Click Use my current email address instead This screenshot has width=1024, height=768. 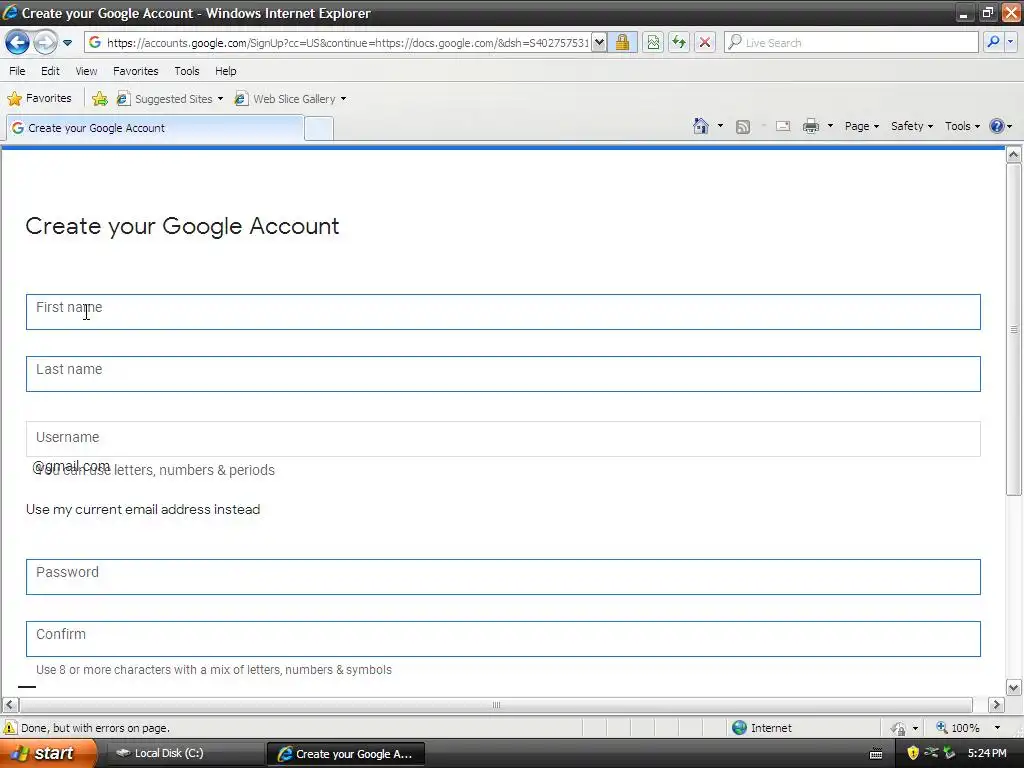point(143,509)
